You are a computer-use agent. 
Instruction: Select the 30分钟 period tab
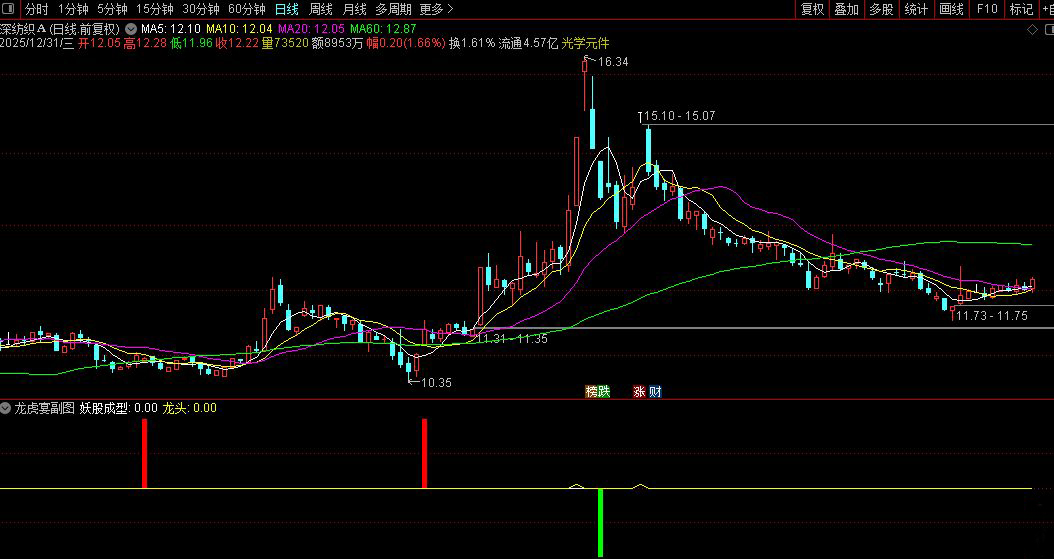pos(201,9)
